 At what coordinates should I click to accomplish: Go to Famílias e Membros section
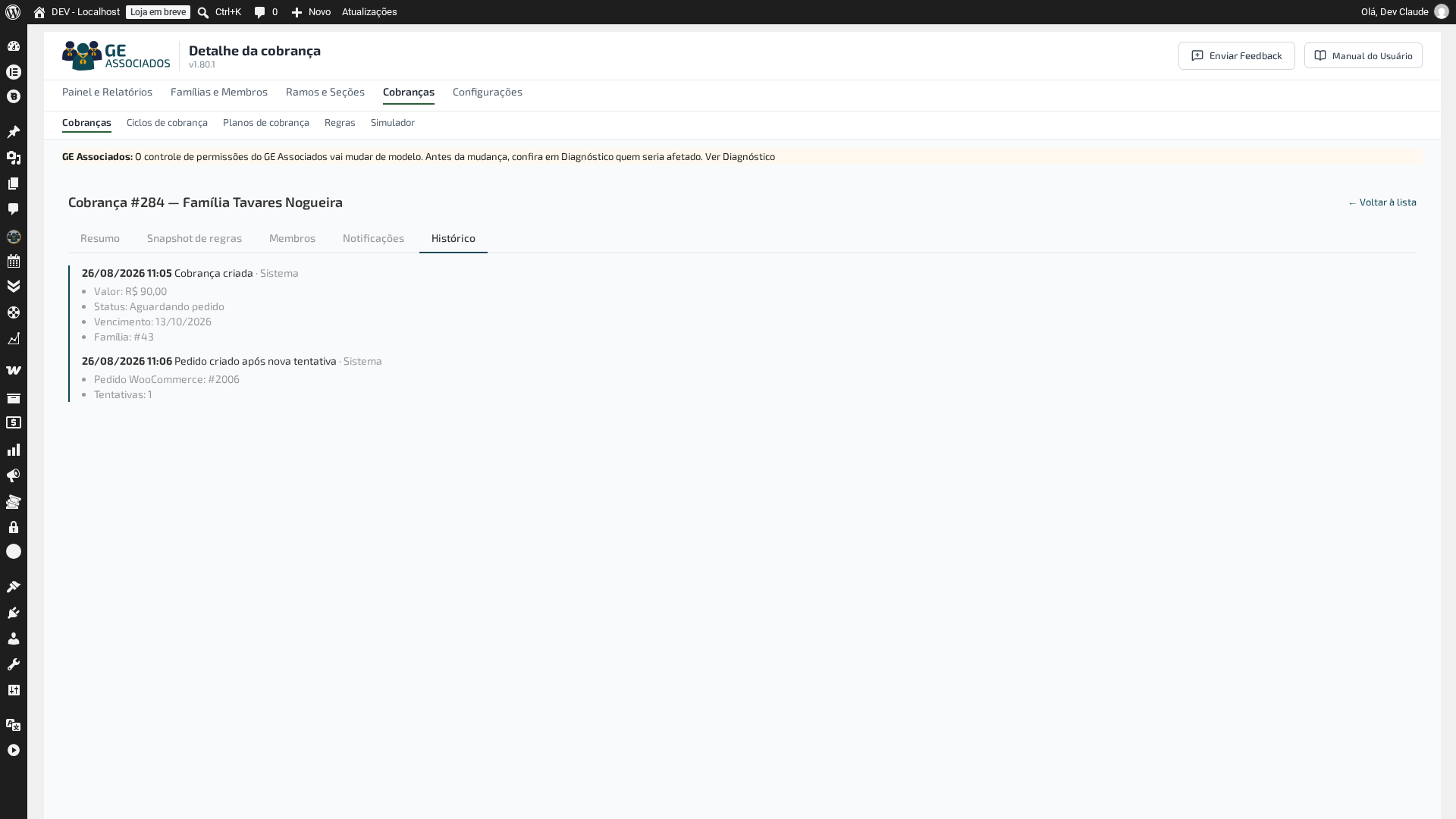(x=219, y=92)
